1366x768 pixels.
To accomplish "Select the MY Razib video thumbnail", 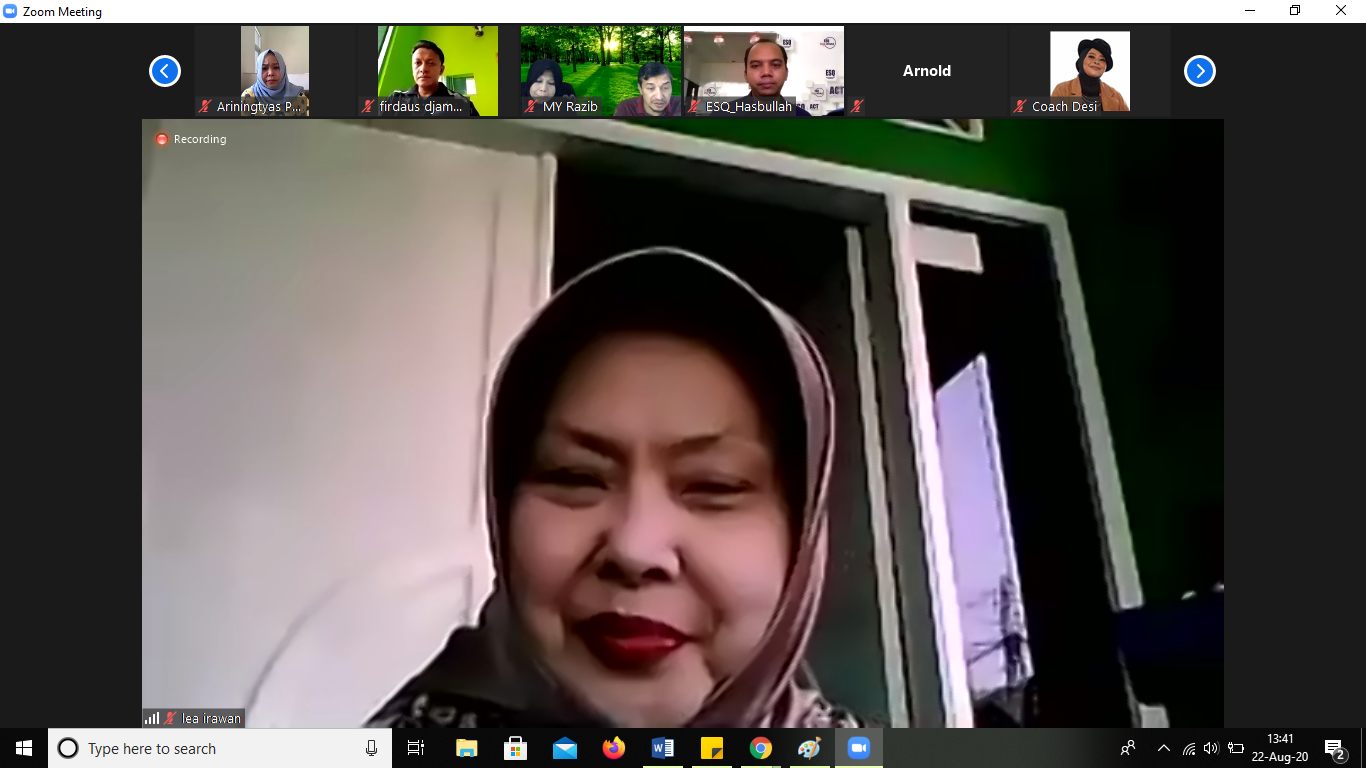I will coord(601,71).
